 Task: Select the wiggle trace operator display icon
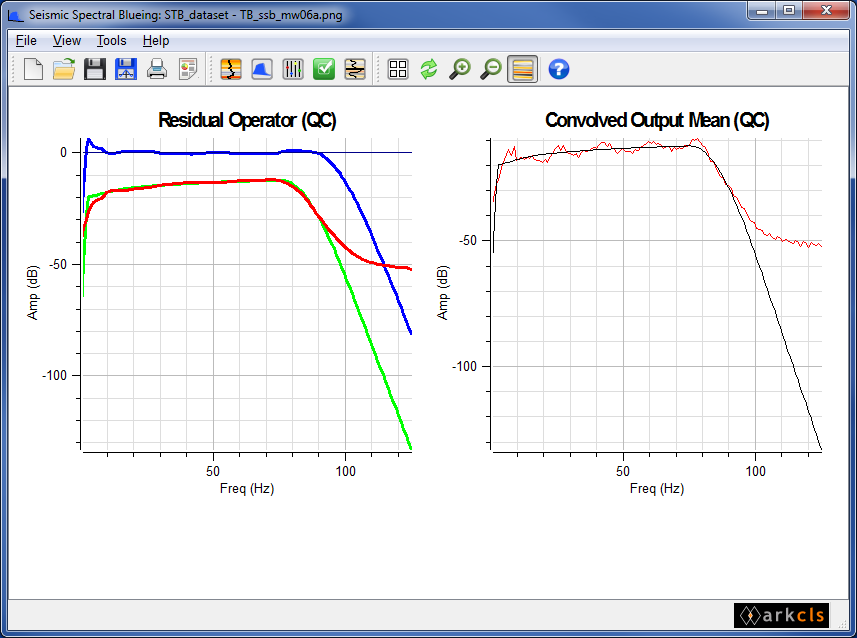click(x=354, y=69)
